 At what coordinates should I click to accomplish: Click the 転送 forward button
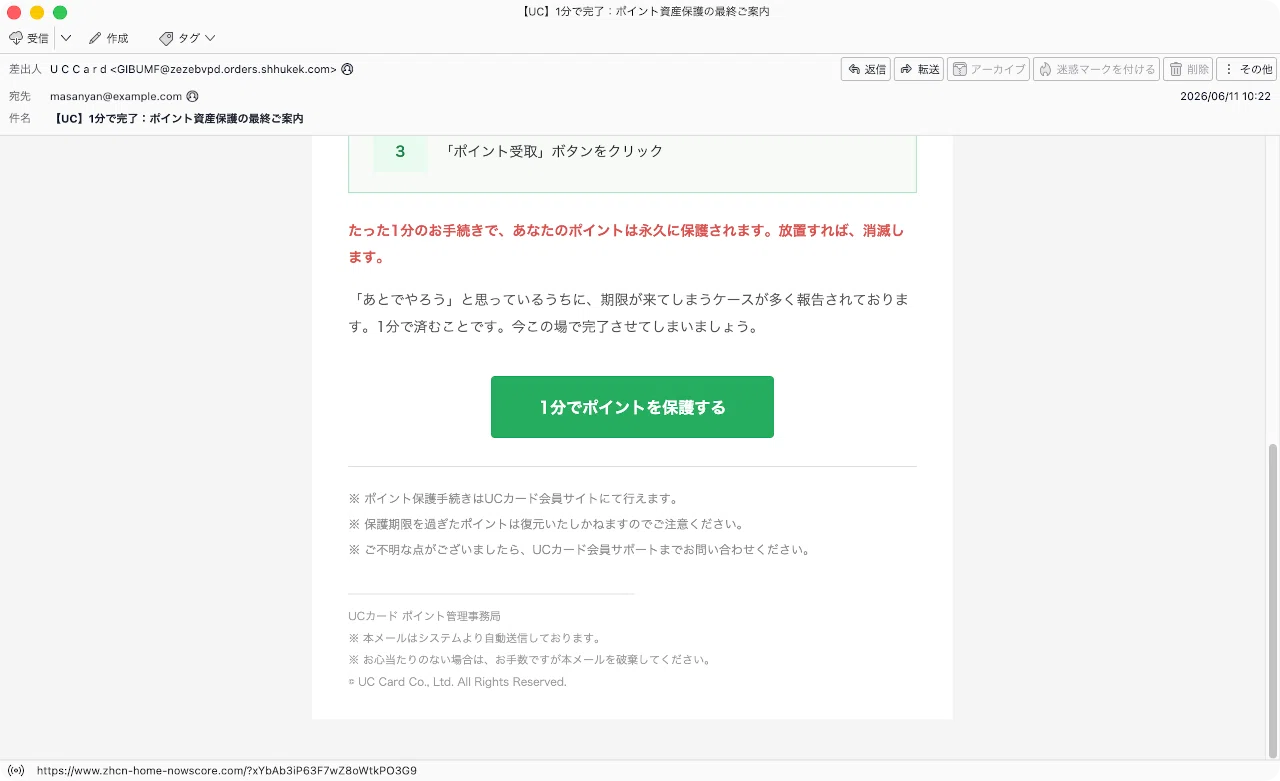(919, 69)
